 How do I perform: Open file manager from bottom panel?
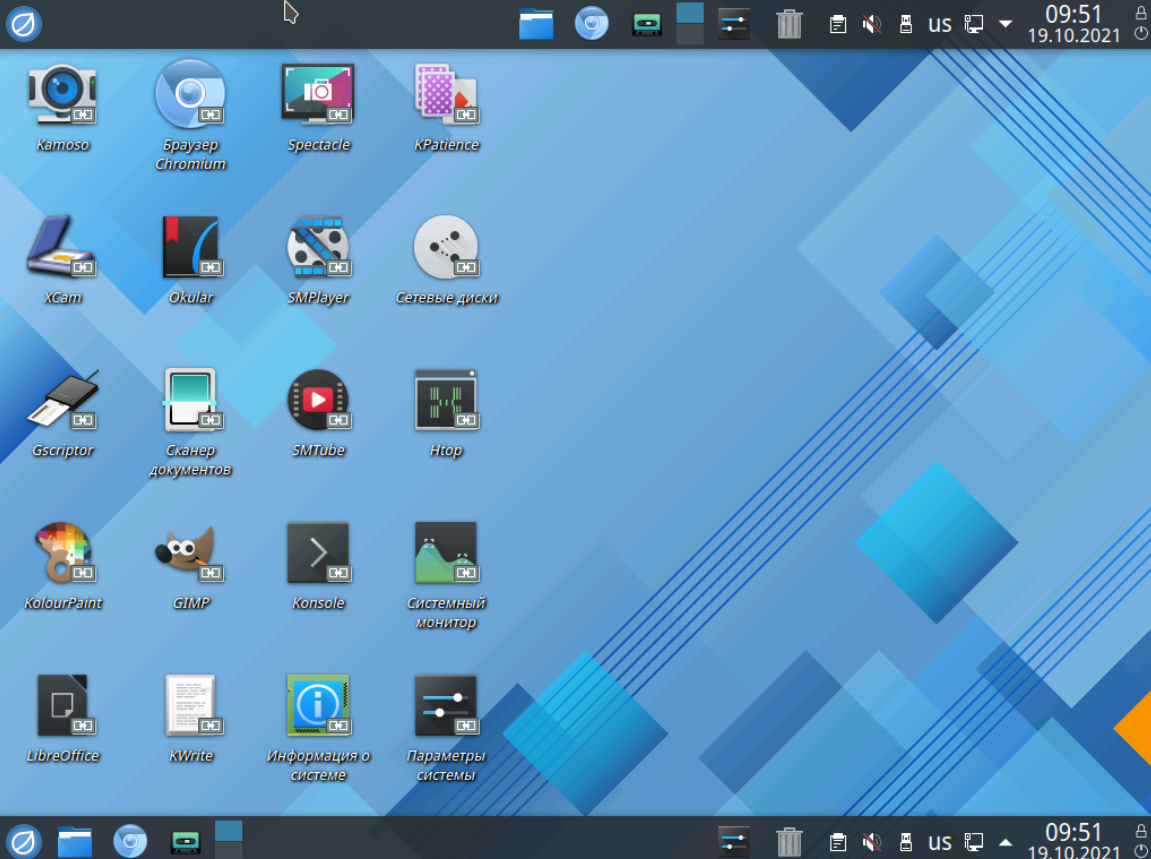(x=75, y=841)
